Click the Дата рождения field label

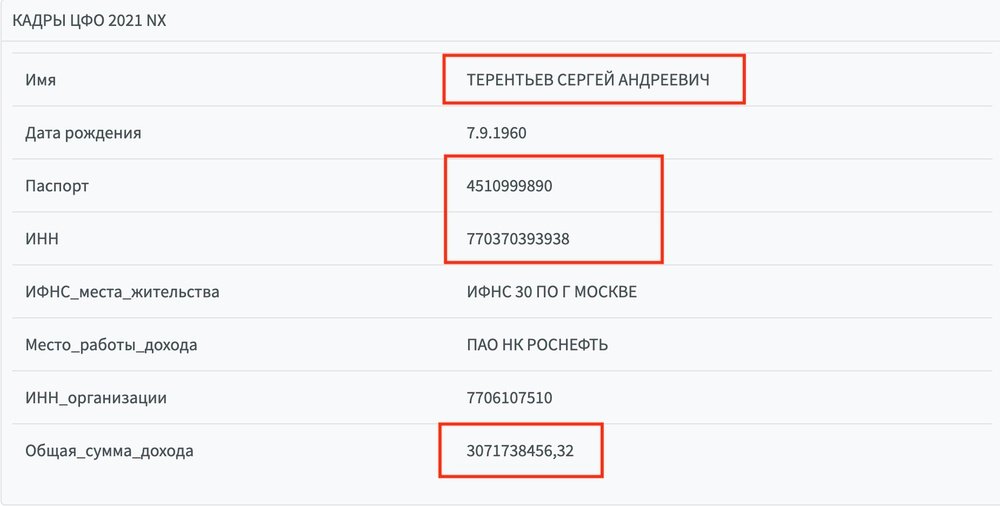pyautogui.click(x=83, y=133)
